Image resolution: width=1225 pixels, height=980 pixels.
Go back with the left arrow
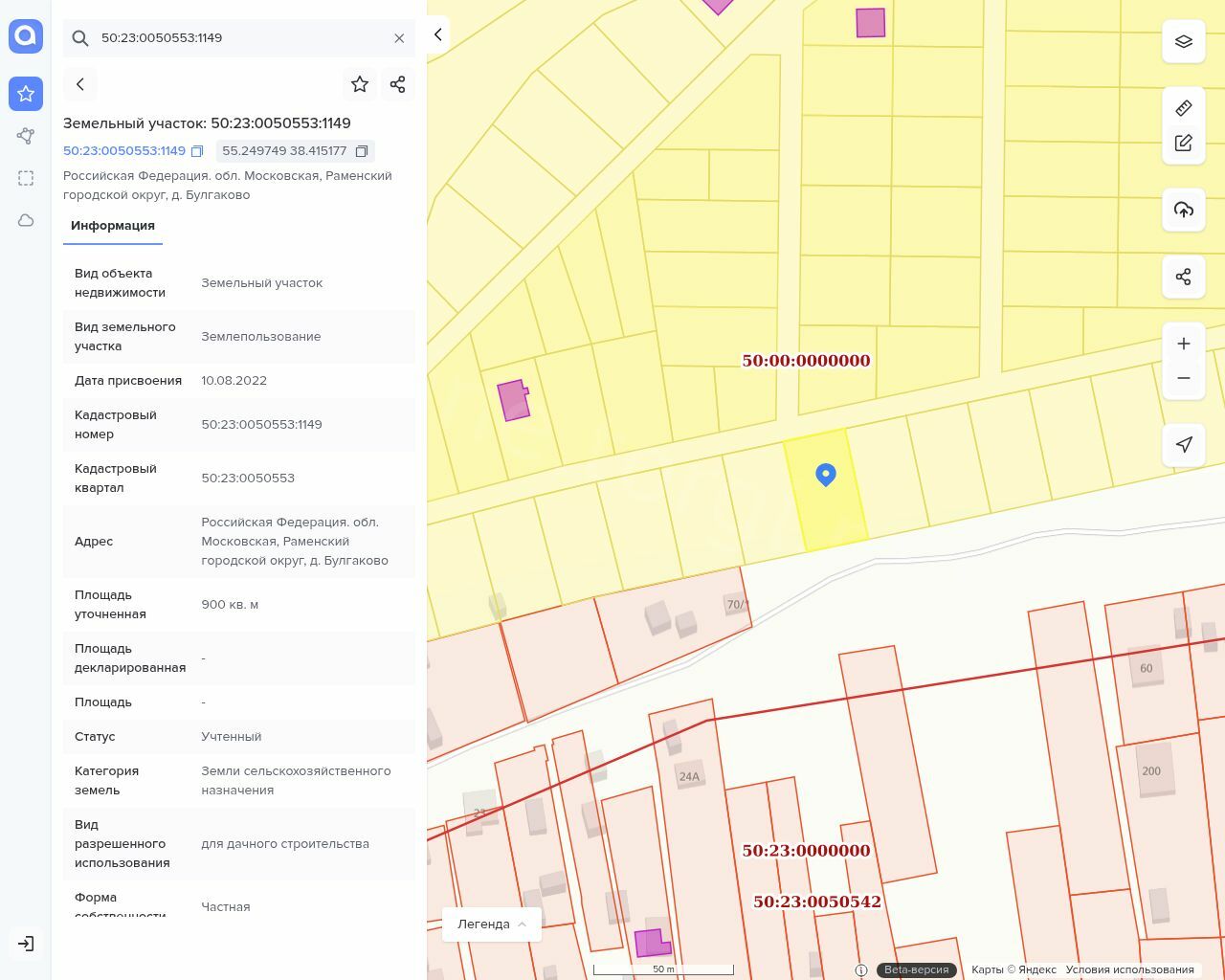tap(80, 84)
